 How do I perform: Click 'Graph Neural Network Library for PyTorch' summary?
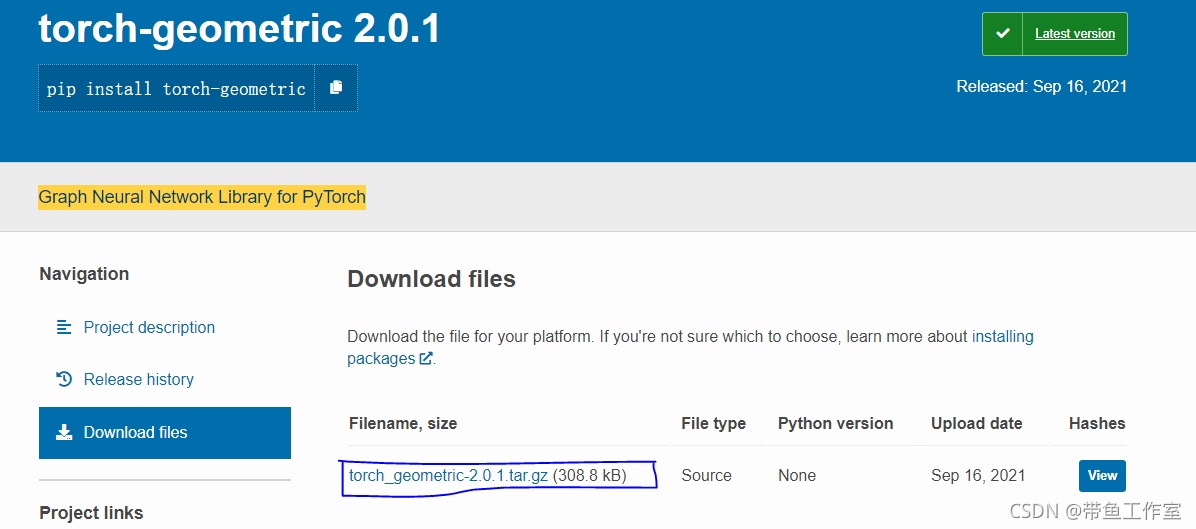[x=202, y=197]
